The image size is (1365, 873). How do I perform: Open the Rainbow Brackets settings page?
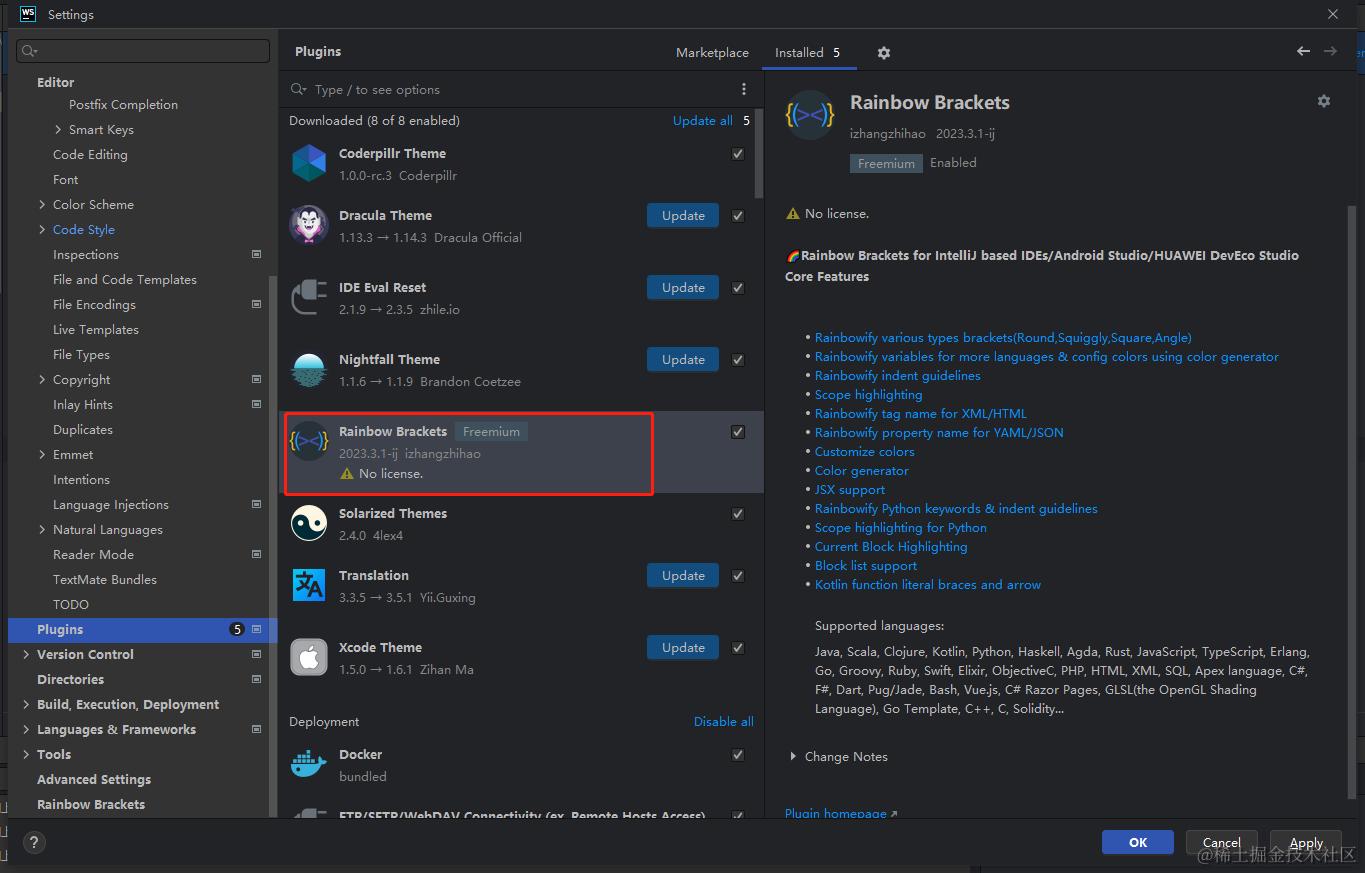click(x=91, y=804)
